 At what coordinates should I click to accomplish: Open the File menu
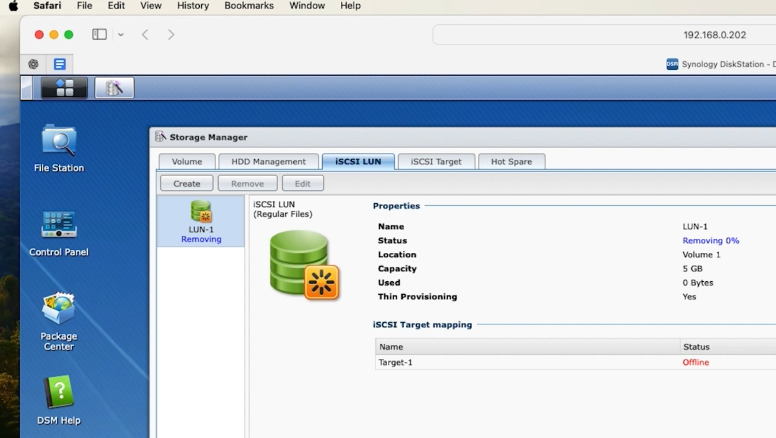85,6
